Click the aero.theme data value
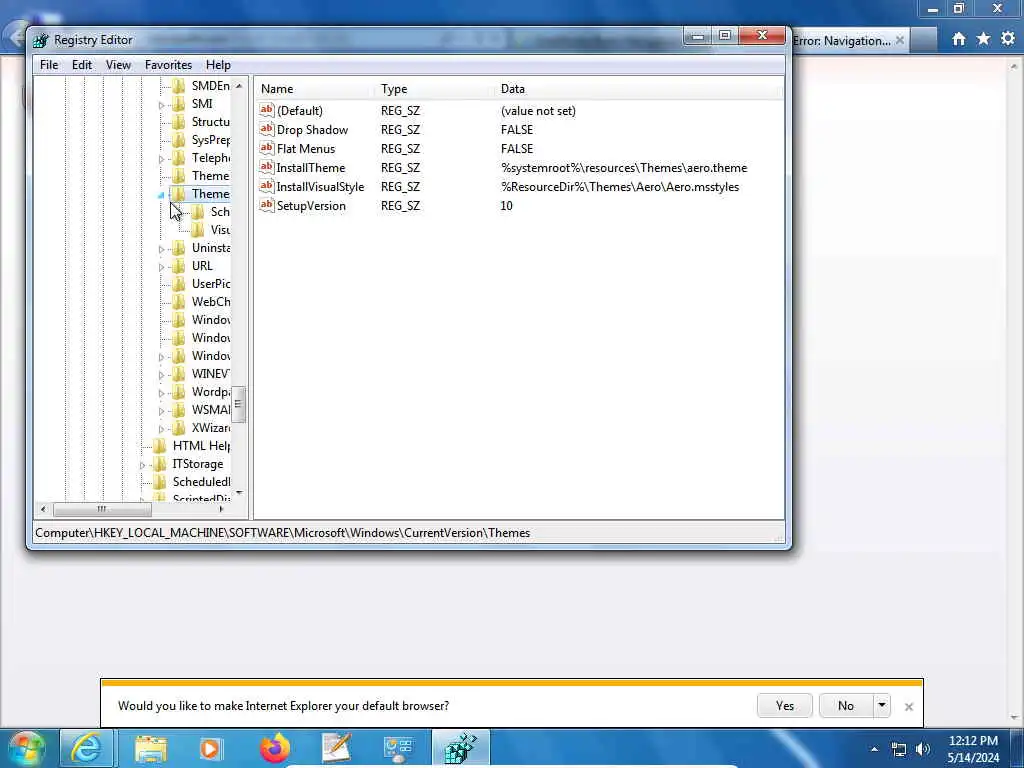The image size is (1024, 768). tap(624, 168)
